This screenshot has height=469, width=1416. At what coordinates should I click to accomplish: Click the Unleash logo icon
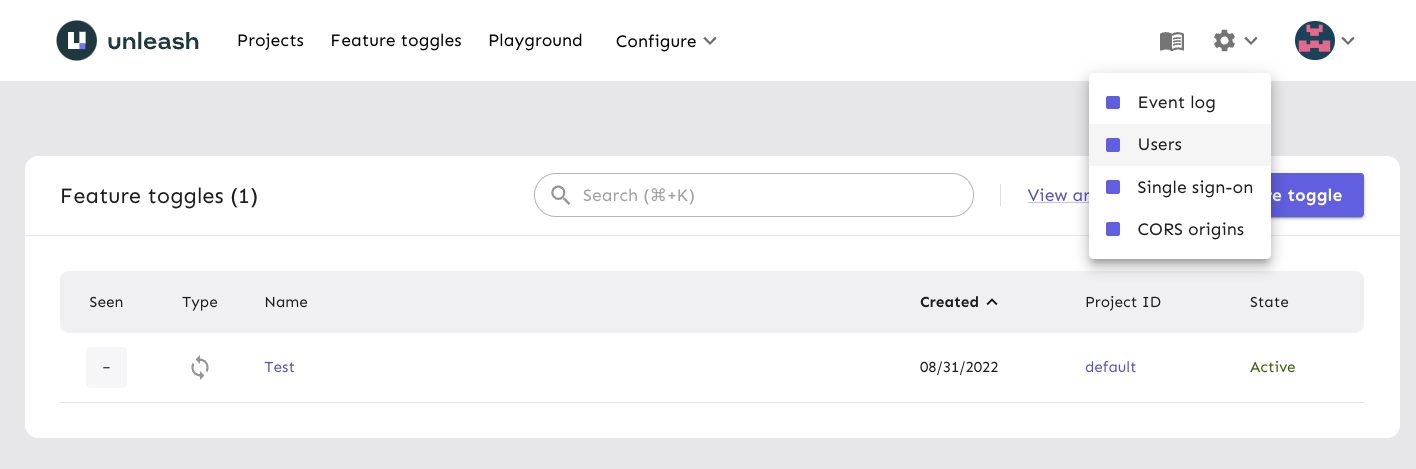[76, 41]
